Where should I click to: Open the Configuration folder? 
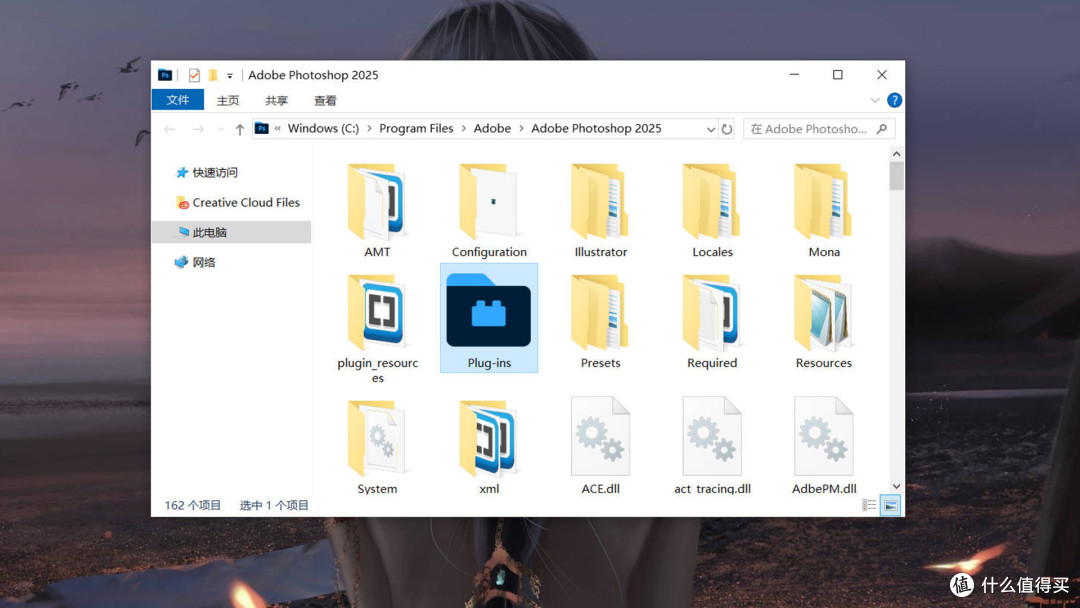[x=489, y=211]
